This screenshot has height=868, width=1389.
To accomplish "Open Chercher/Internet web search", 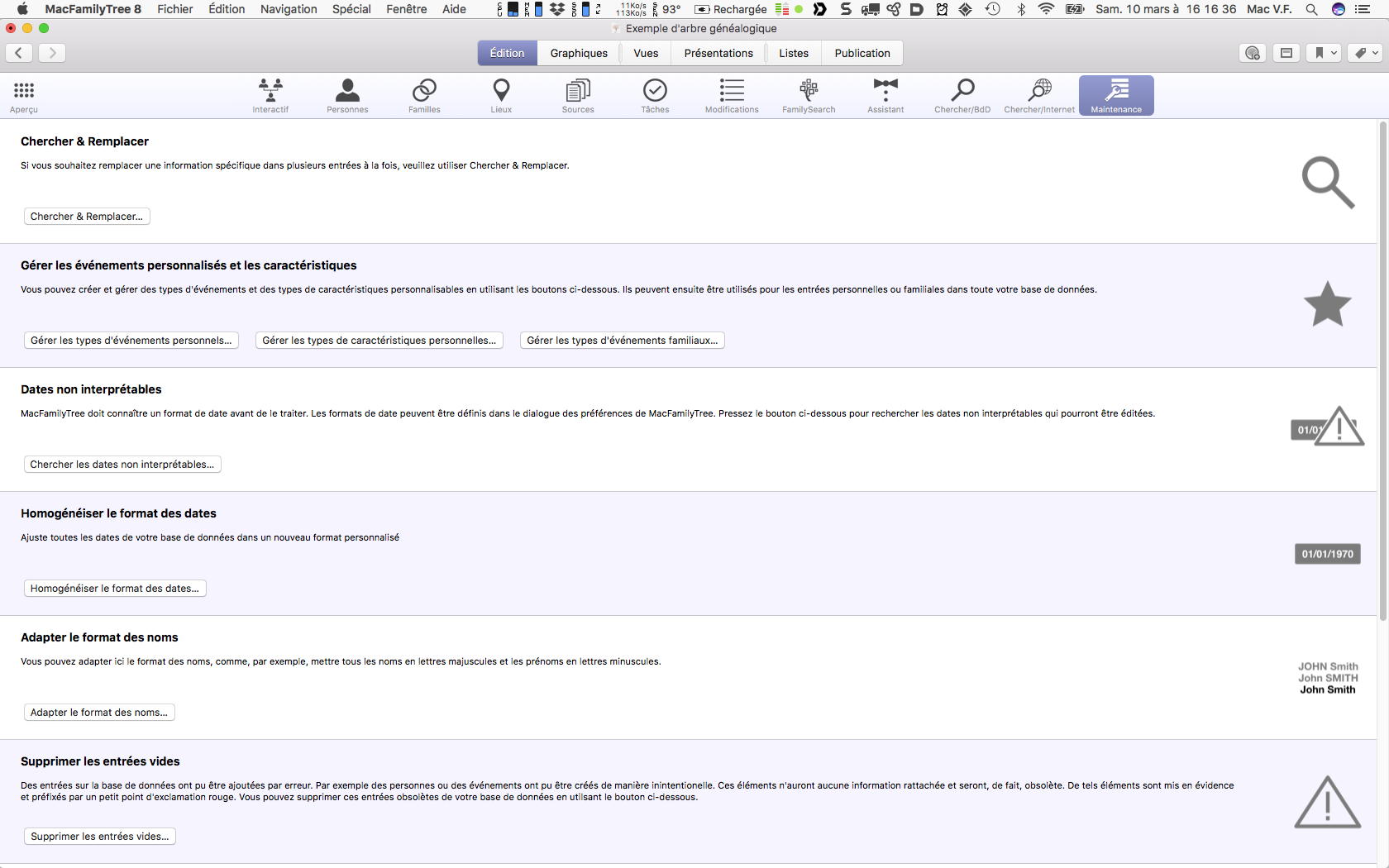I will pyautogui.click(x=1039, y=96).
